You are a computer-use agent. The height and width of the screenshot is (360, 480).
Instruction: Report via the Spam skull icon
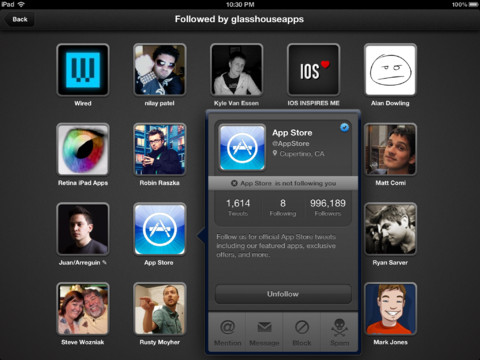click(339, 327)
